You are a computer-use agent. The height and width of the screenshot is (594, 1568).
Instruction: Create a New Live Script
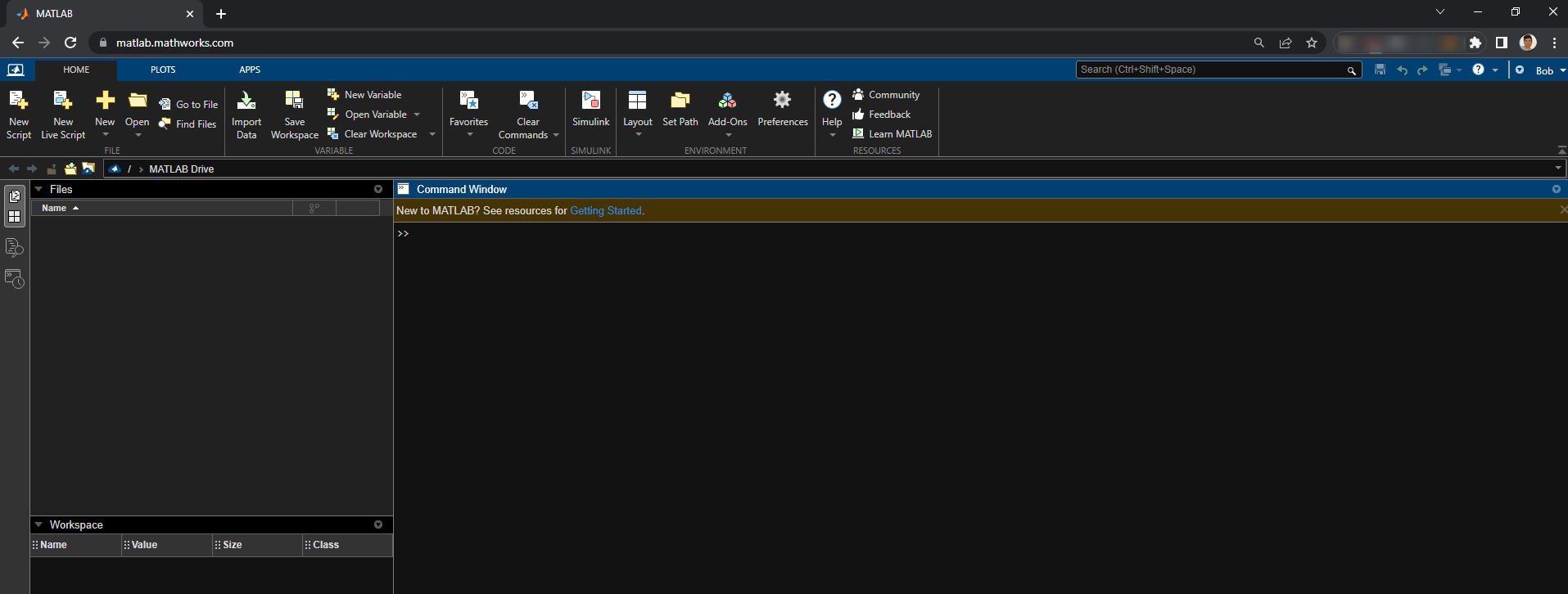(x=63, y=115)
